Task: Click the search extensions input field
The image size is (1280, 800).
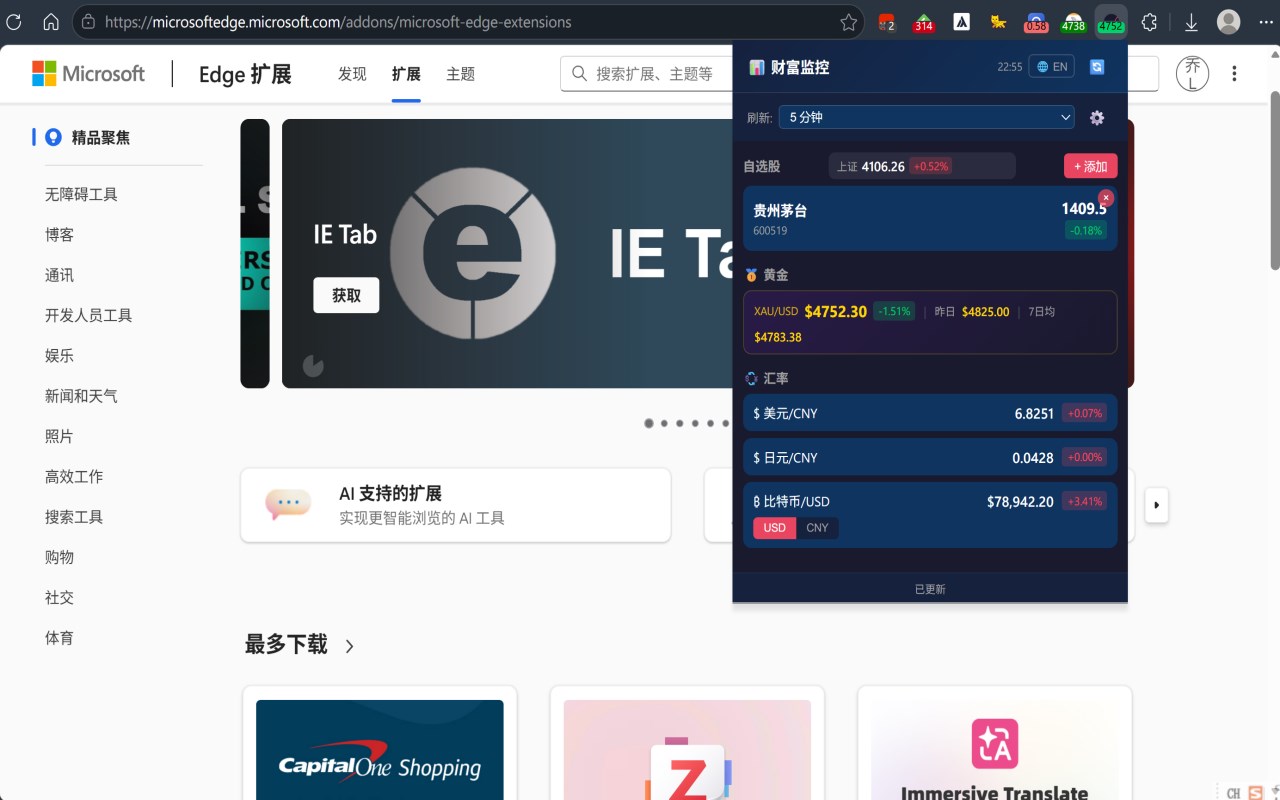Action: click(646, 73)
